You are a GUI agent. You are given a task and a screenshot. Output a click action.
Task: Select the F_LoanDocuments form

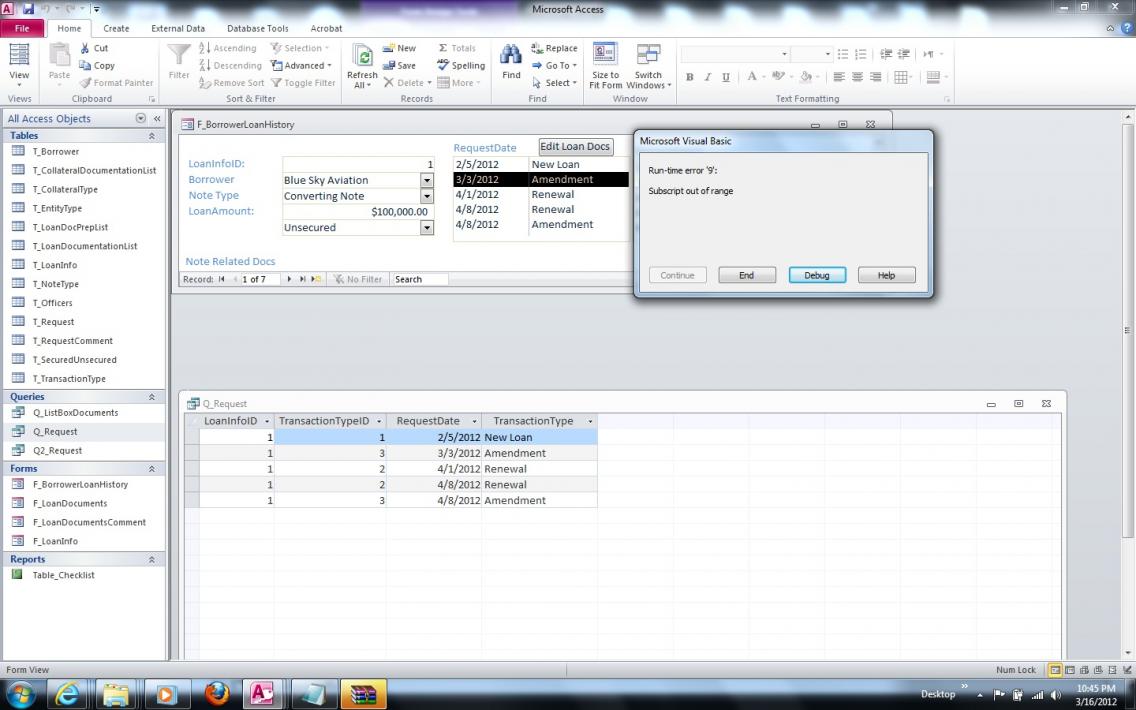point(70,504)
